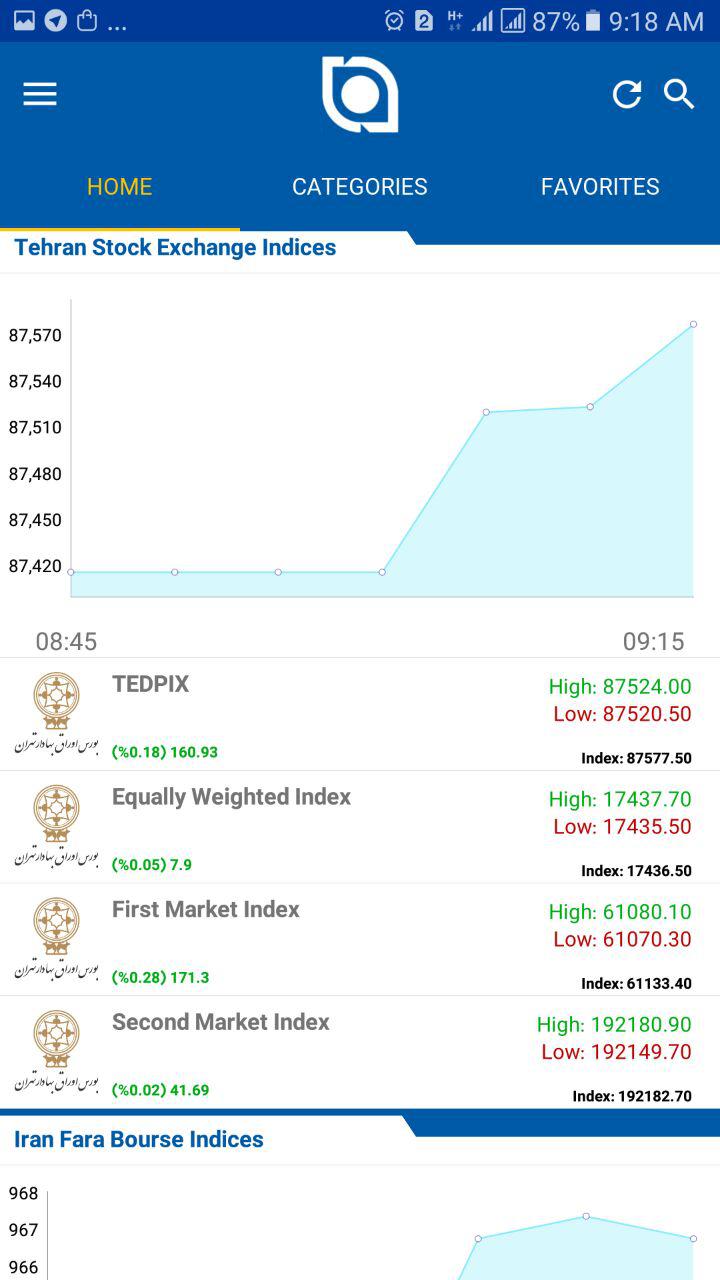Tap the Second Market Index logo

[x=56, y=1052]
